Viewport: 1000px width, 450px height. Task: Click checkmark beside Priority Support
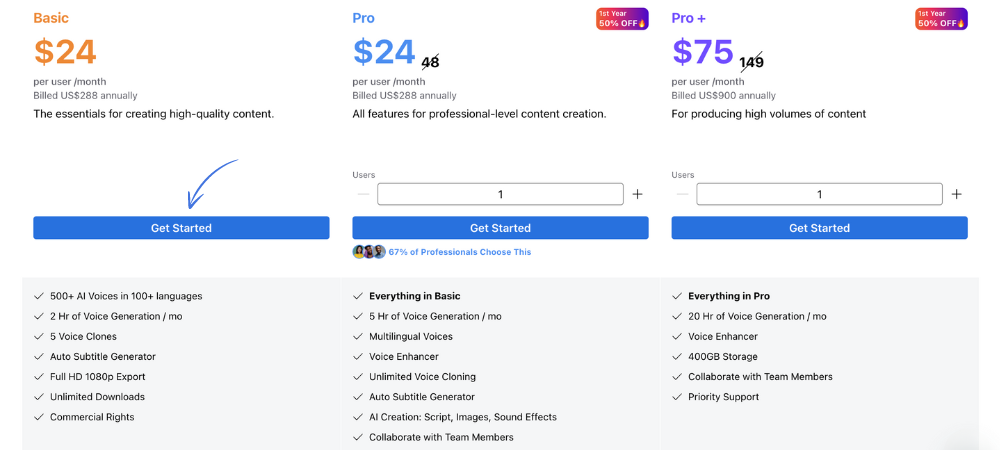coord(676,397)
